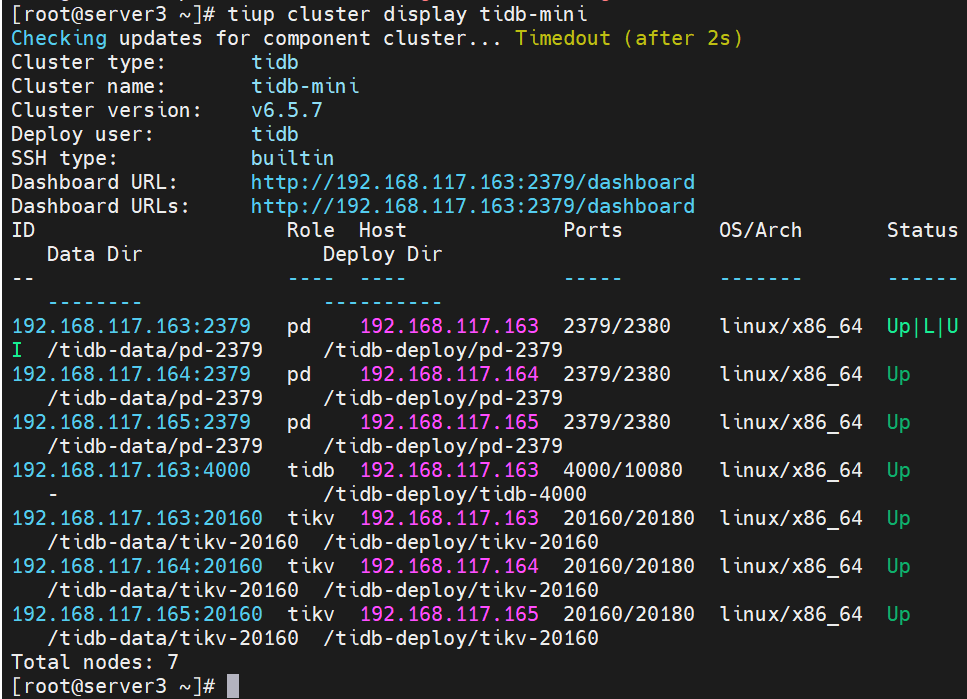Click the ports value '4000/10080'
This screenshot has width=967, height=699.
click(x=623, y=471)
